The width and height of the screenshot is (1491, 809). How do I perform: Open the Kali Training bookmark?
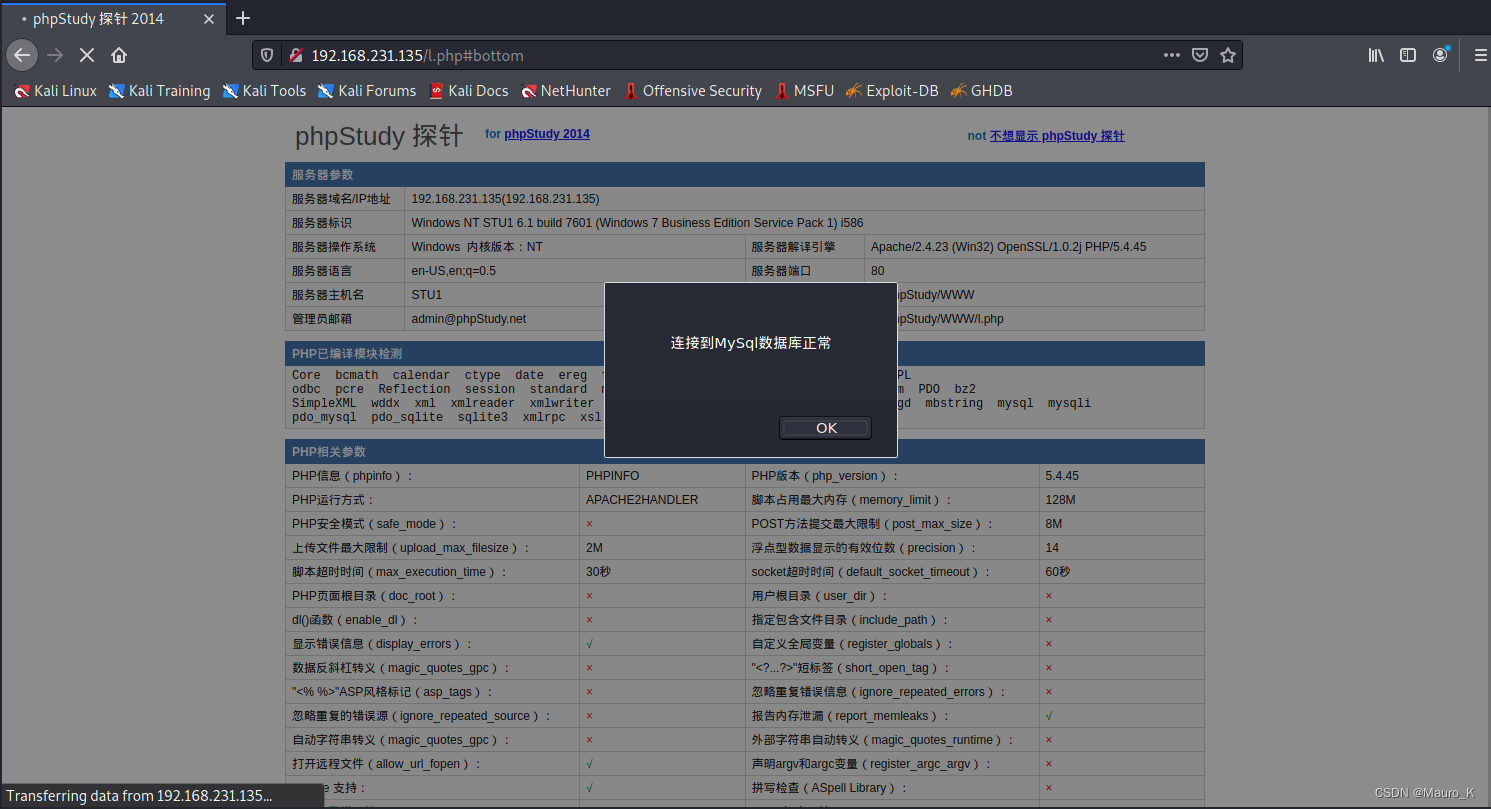click(159, 91)
